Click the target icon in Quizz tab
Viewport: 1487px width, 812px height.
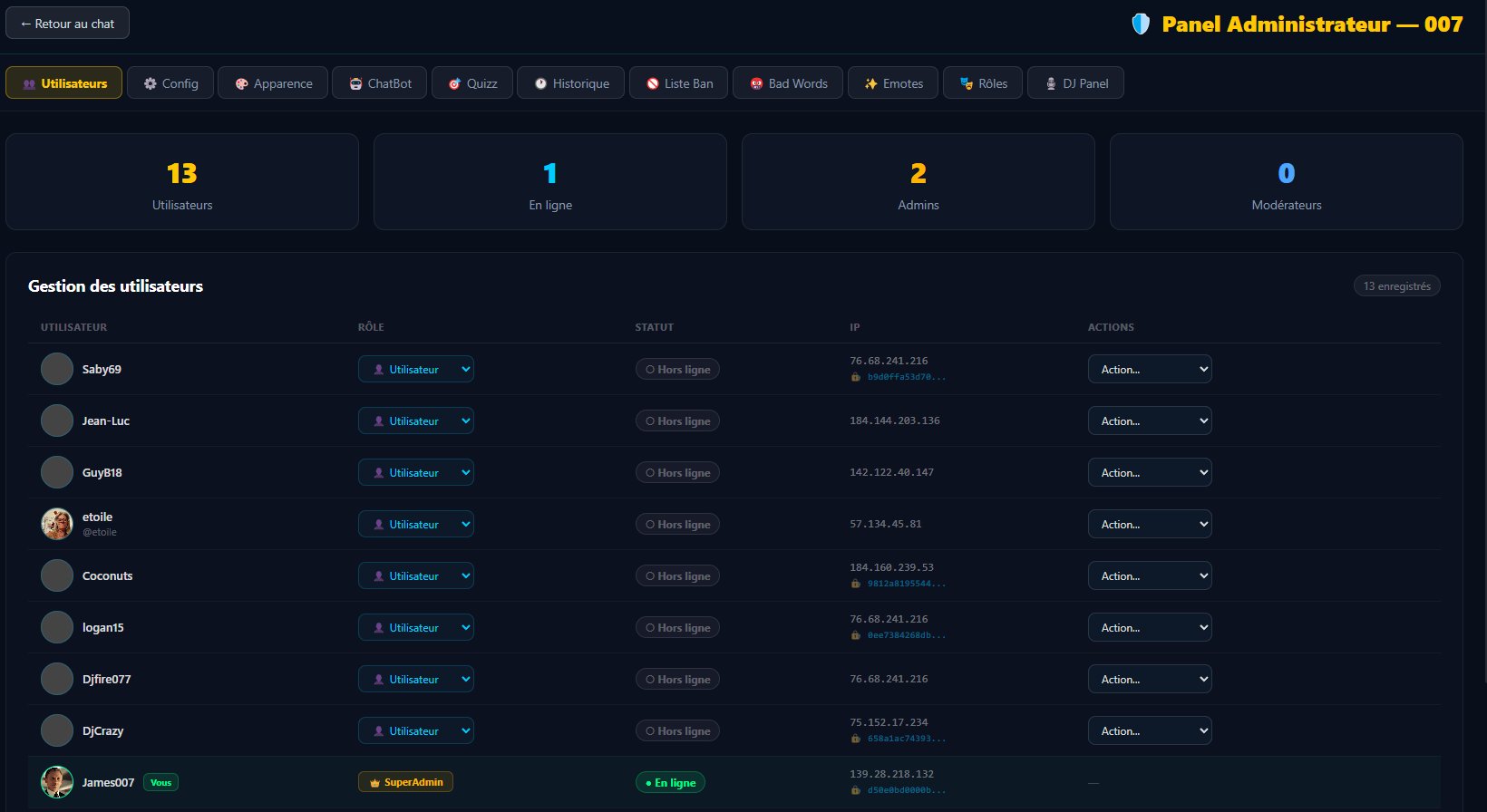coord(454,83)
